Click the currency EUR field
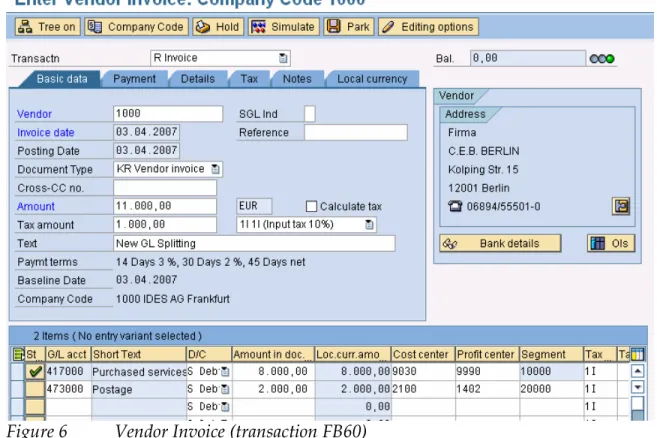Image resolution: width=657 pixels, height=438 pixels. click(254, 206)
